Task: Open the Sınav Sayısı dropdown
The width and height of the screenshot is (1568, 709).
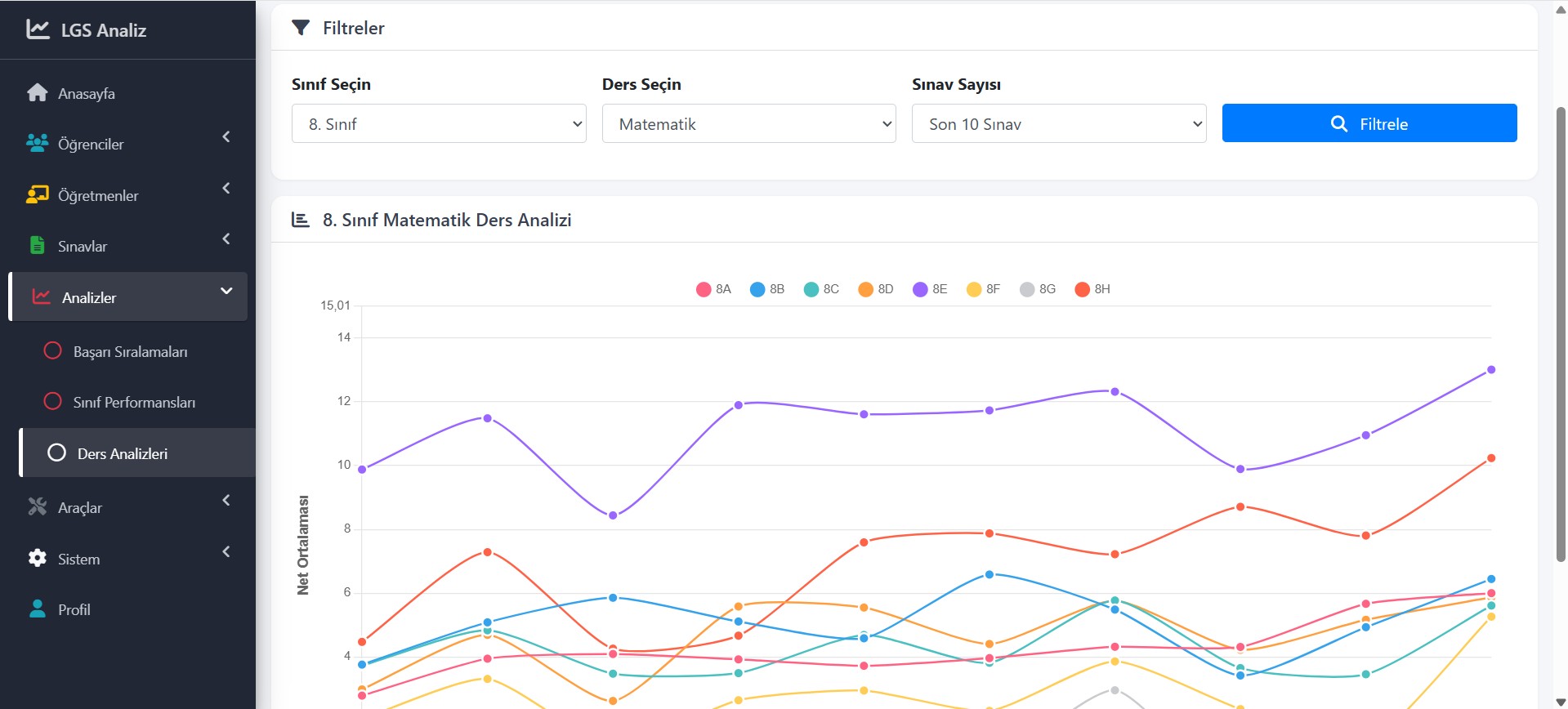Action: pos(1058,124)
